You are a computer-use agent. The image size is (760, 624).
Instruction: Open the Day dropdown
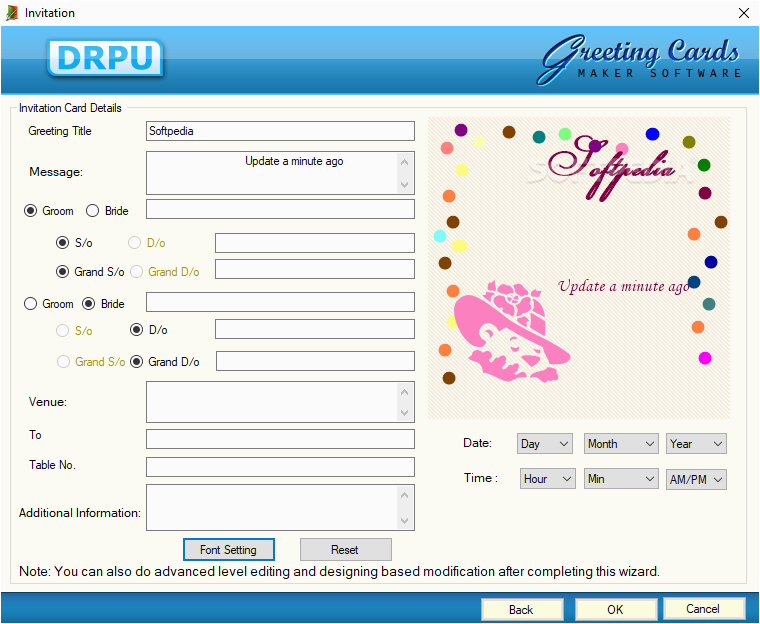[544, 444]
